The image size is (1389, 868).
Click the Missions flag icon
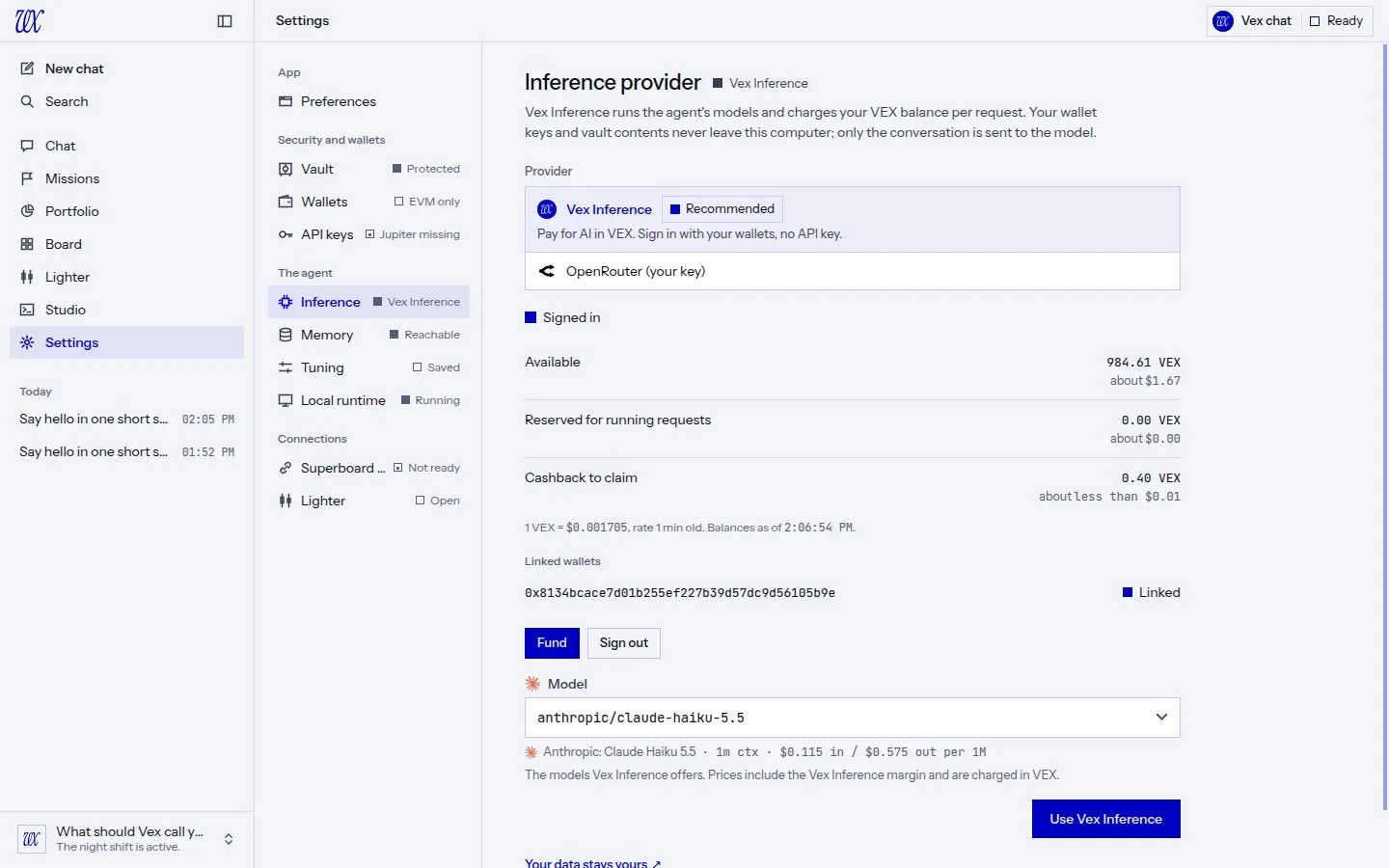pos(27,178)
